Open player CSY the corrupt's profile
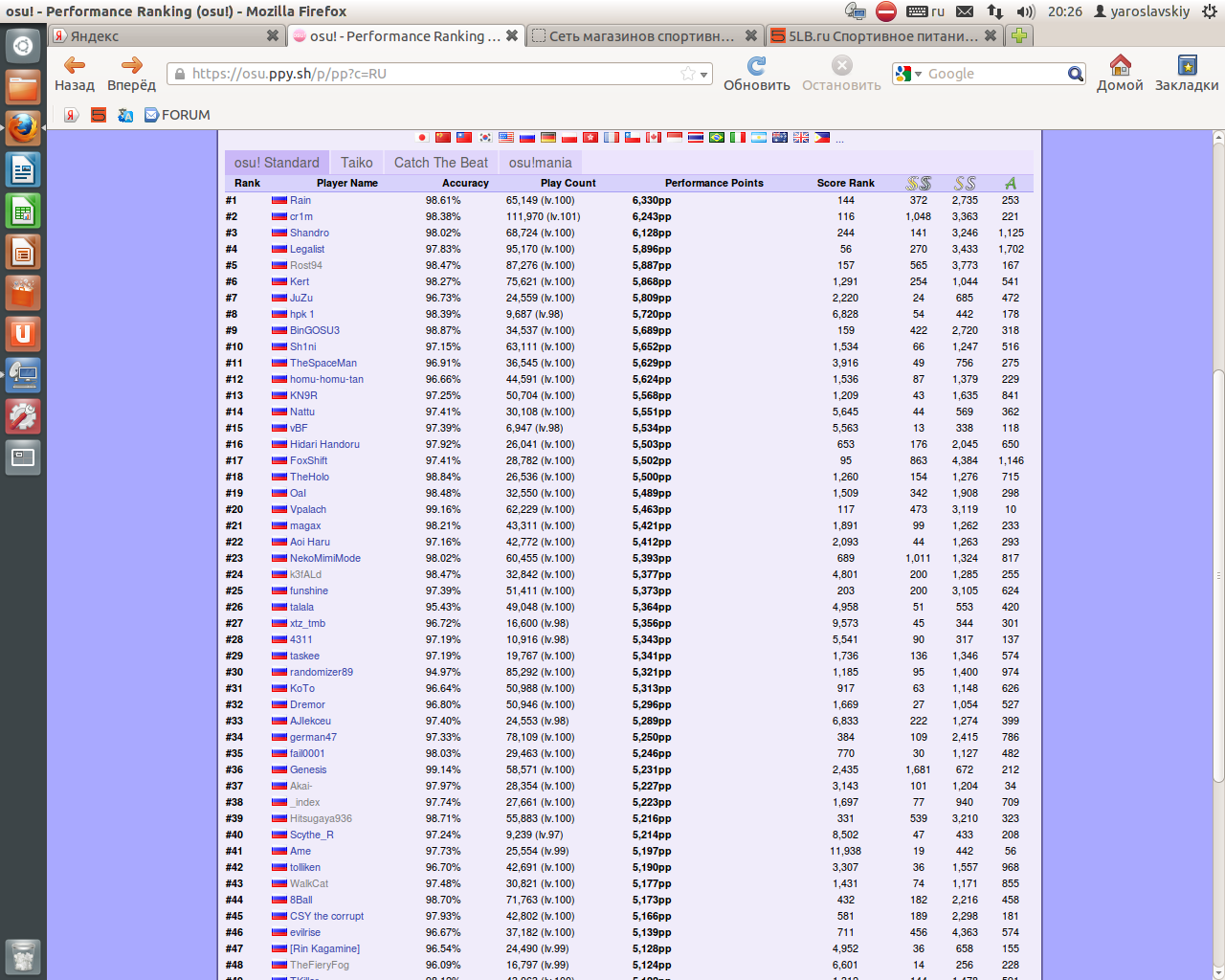 [327, 916]
